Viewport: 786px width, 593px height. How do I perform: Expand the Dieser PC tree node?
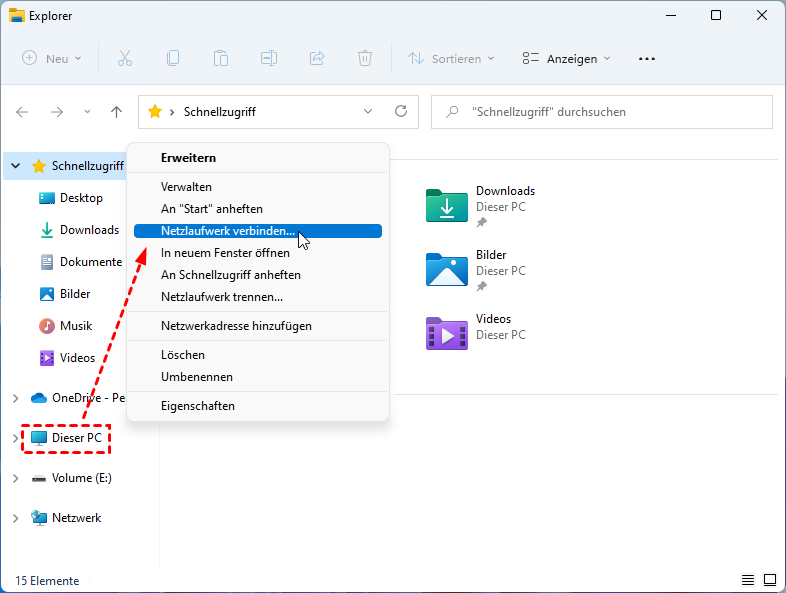click(x=15, y=438)
